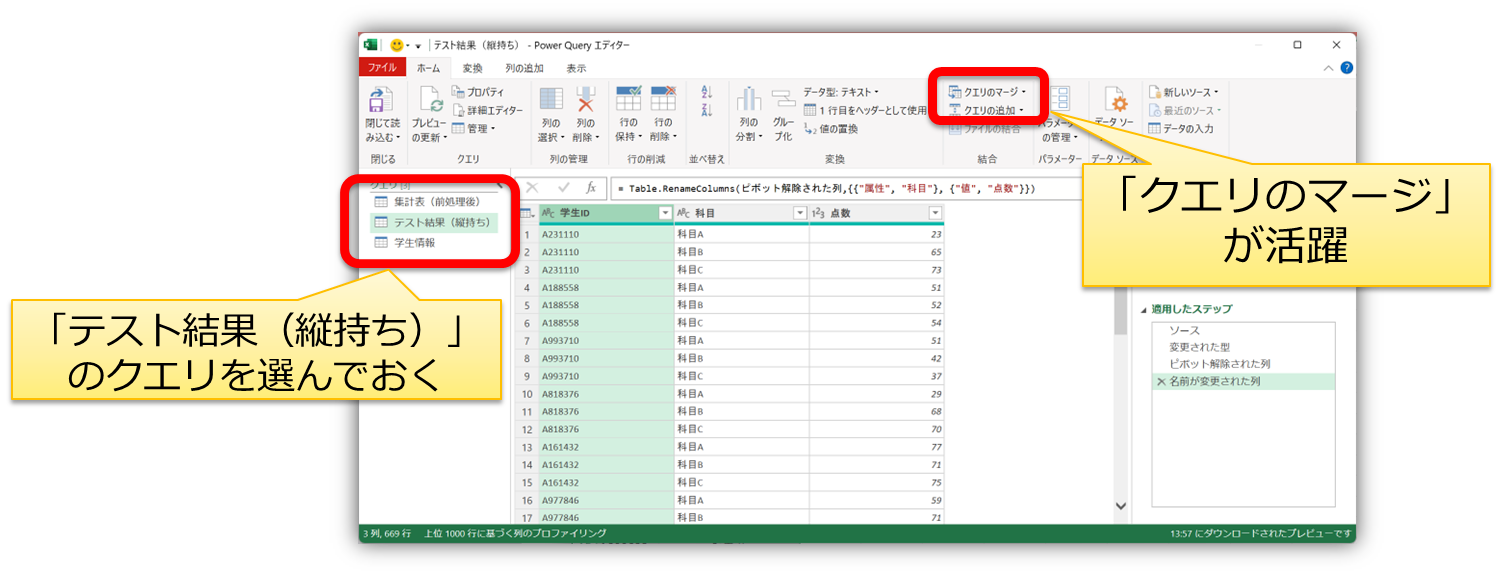Switch to the 列の追加 tab
This screenshot has width=1507, height=576.
pyautogui.click(x=524, y=68)
